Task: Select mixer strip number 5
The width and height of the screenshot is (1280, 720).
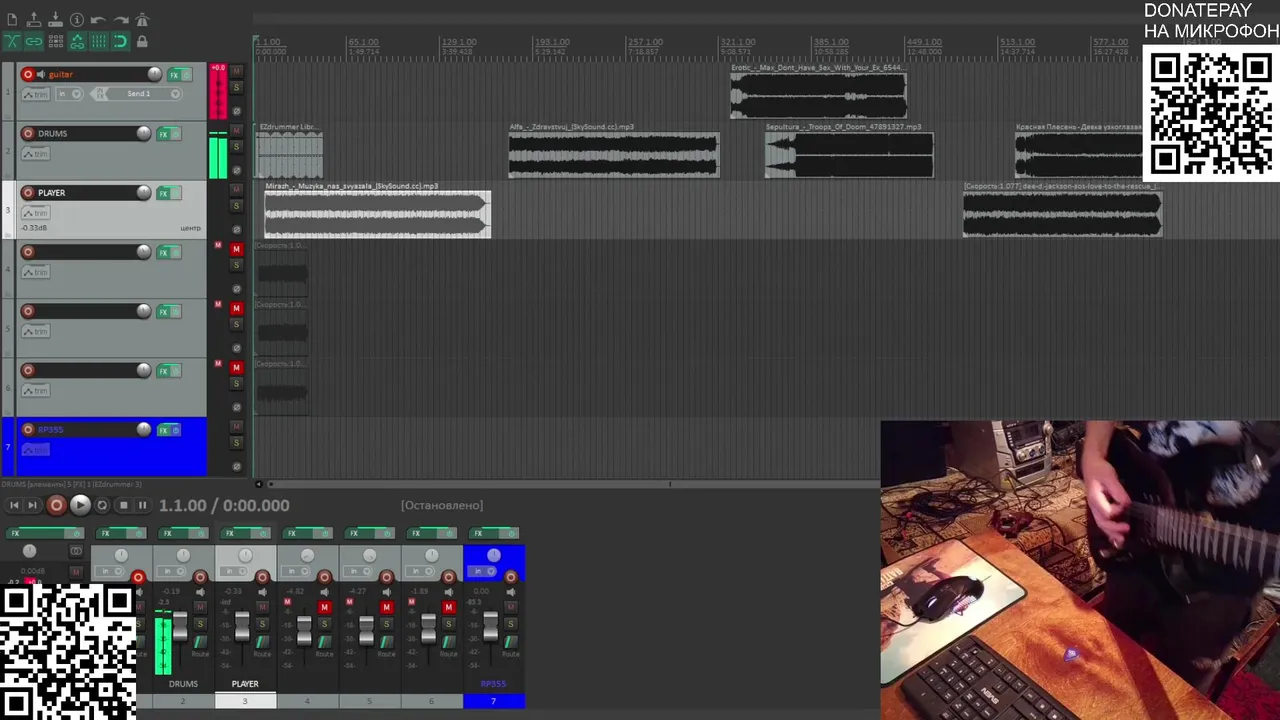Action: (369, 702)
